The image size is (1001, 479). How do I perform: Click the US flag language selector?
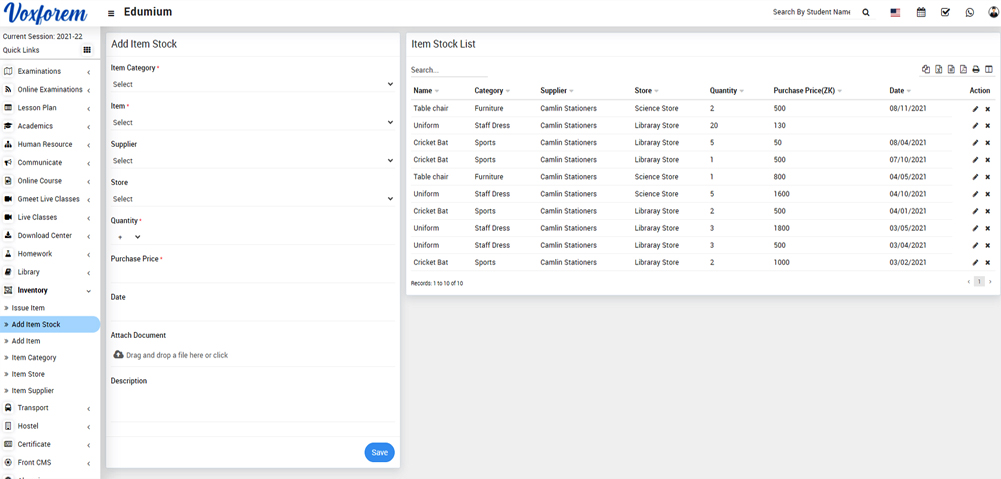click(x=895, y=13)
